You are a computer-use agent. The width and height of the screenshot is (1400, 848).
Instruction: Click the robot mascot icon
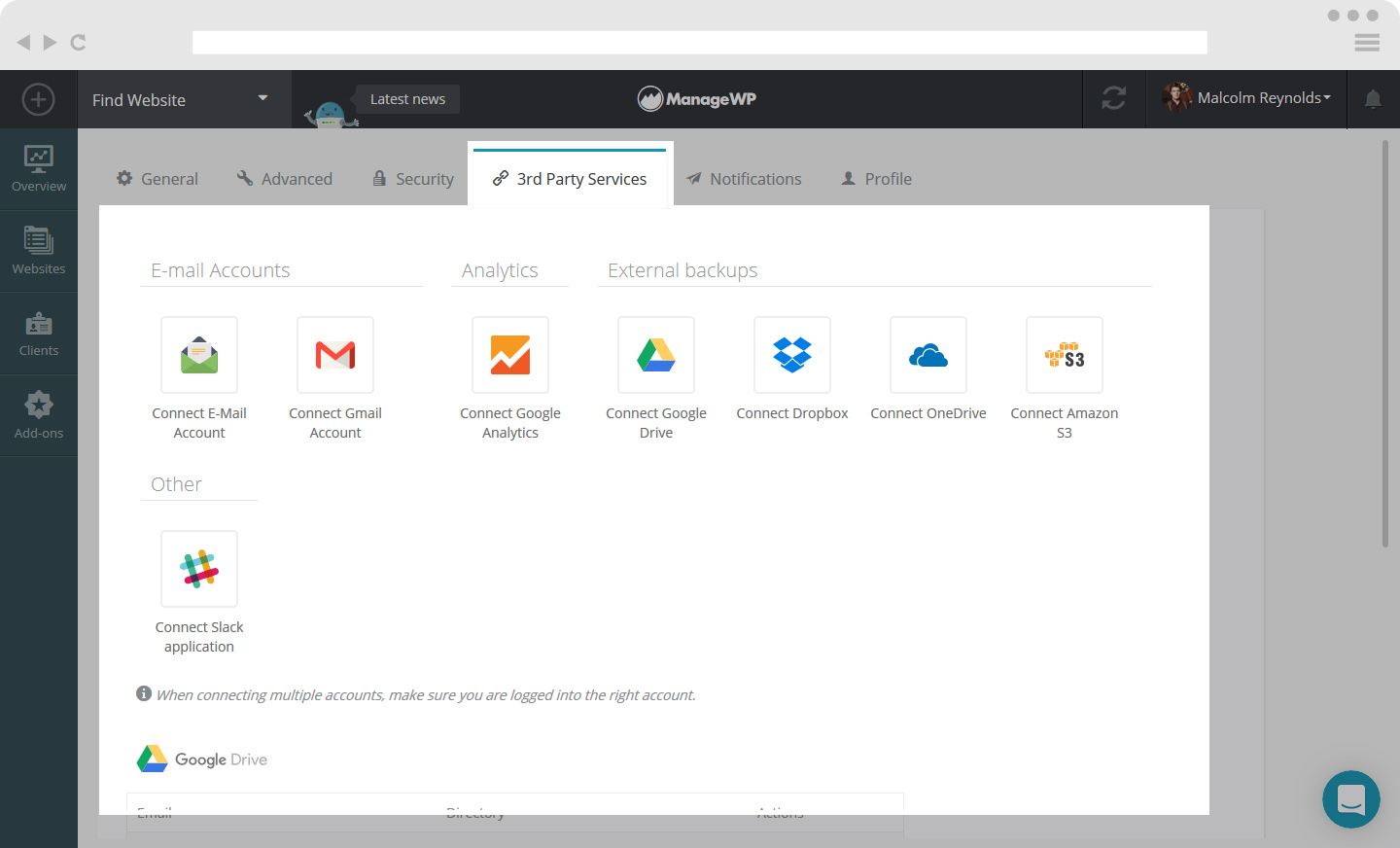click(x=331, y=115)
